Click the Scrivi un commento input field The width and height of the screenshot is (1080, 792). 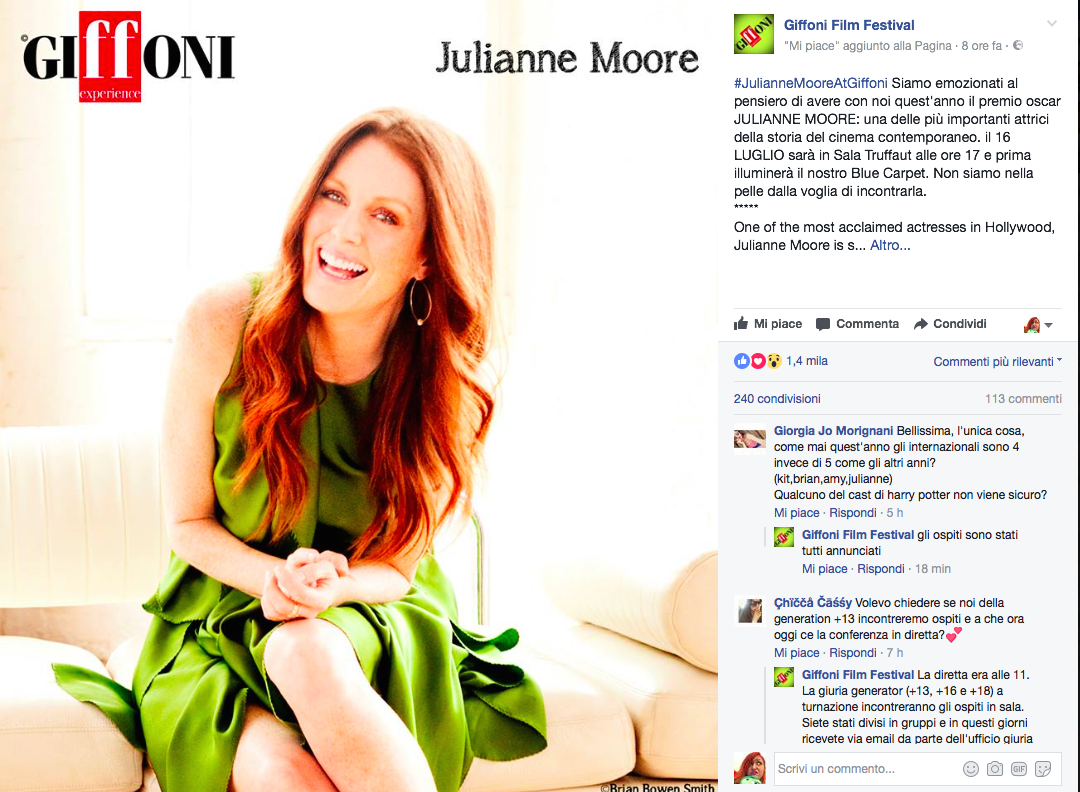866,769
